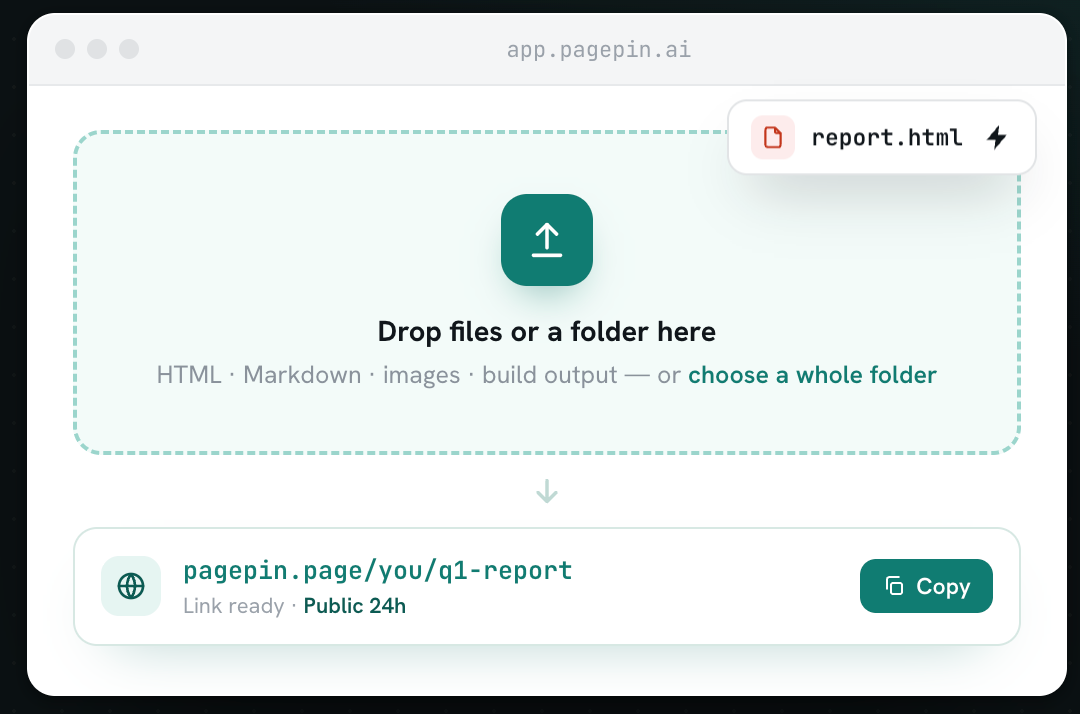Open the pagepin.page/you/q1-report link
This screenshot has width=1080, height=714.
point(377,570)
